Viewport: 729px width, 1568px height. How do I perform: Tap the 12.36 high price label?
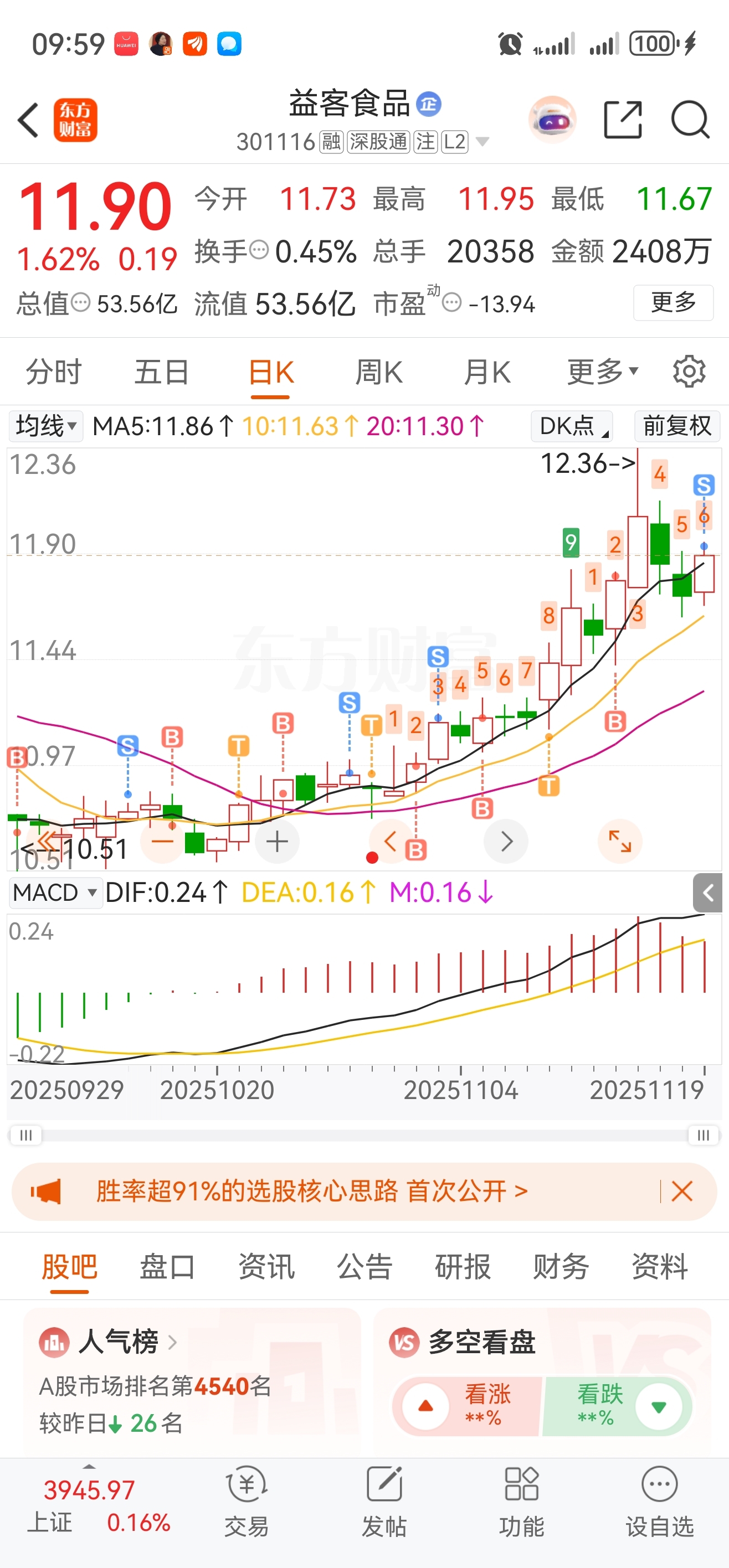point(588,463)
